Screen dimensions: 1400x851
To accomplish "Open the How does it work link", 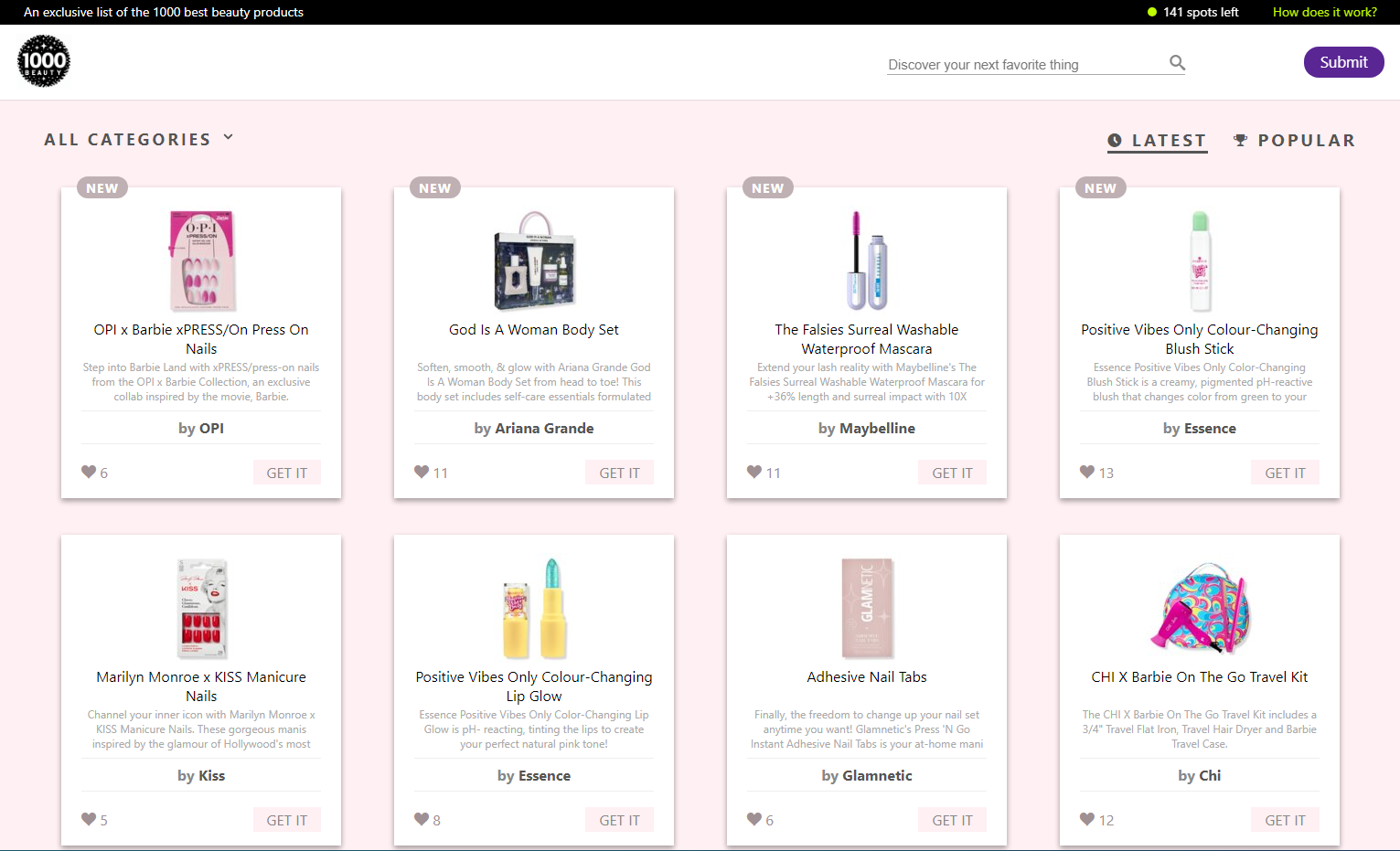I will [1325, 12].
